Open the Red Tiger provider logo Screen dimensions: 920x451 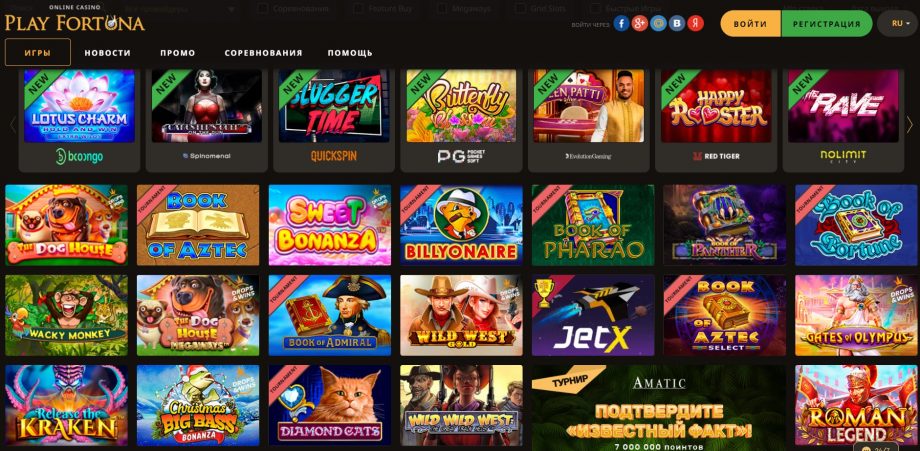[x=716, y=157]
